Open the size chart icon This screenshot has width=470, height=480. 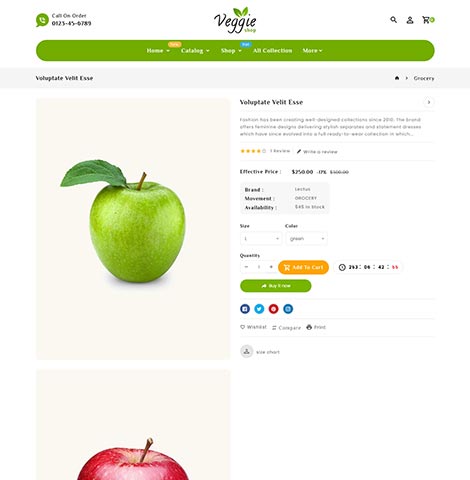pyautogui.click(x=247, y=351)
